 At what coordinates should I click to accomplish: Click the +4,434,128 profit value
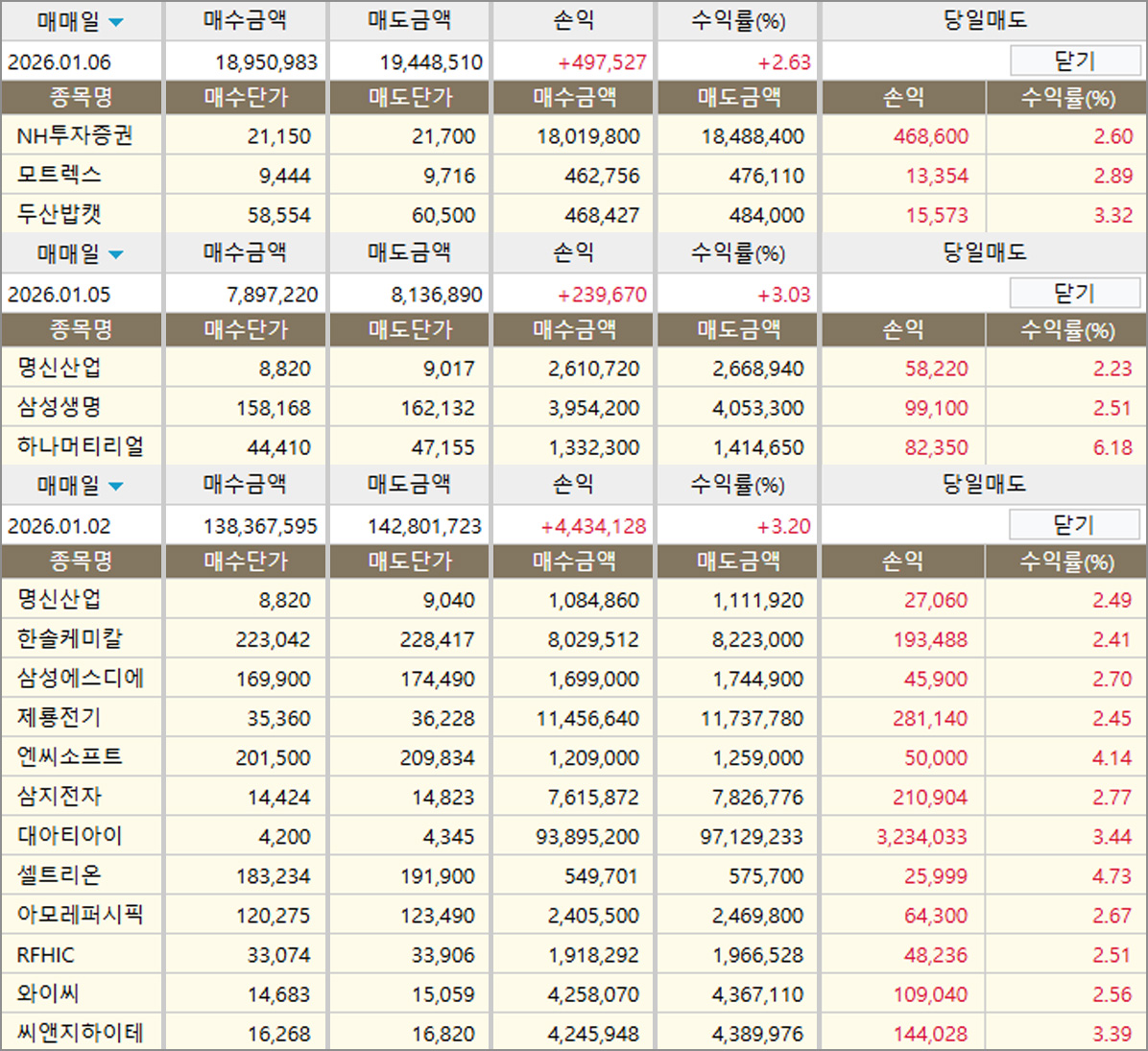pyautogui.click(x=593, y=526)
